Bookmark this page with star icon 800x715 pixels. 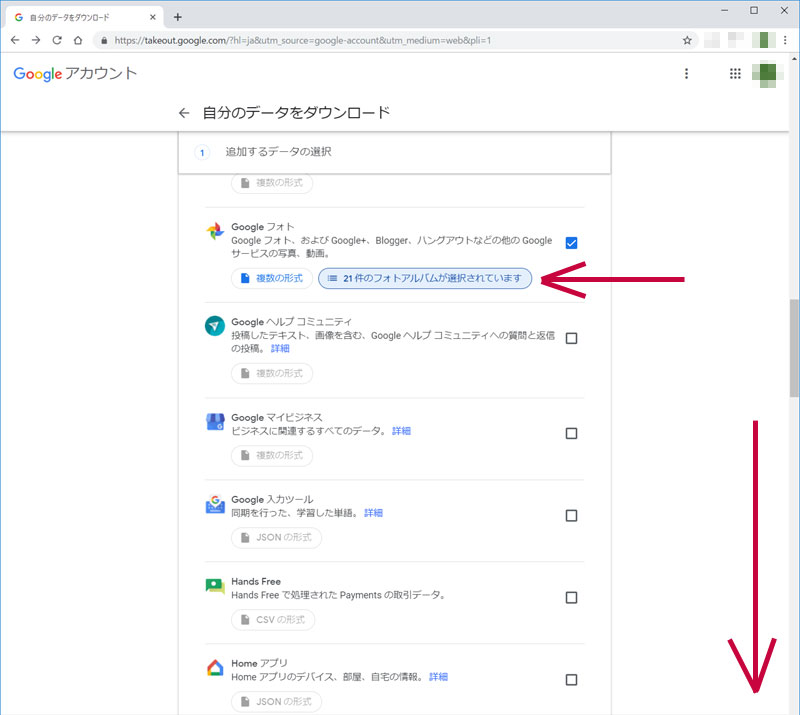[x=687, y=40]
